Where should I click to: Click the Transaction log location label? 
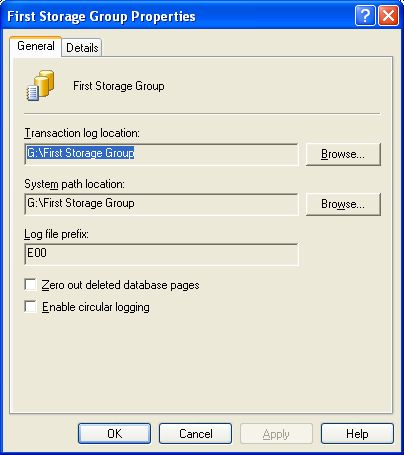point(82,133)
